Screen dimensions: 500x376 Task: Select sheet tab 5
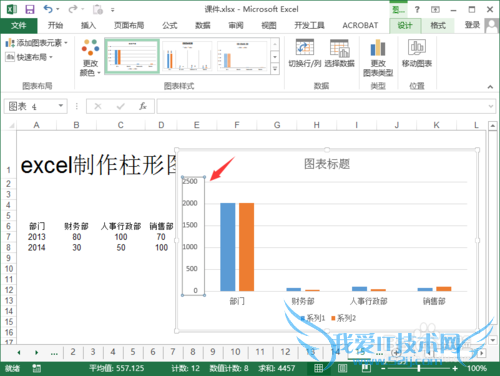point(133,352)
